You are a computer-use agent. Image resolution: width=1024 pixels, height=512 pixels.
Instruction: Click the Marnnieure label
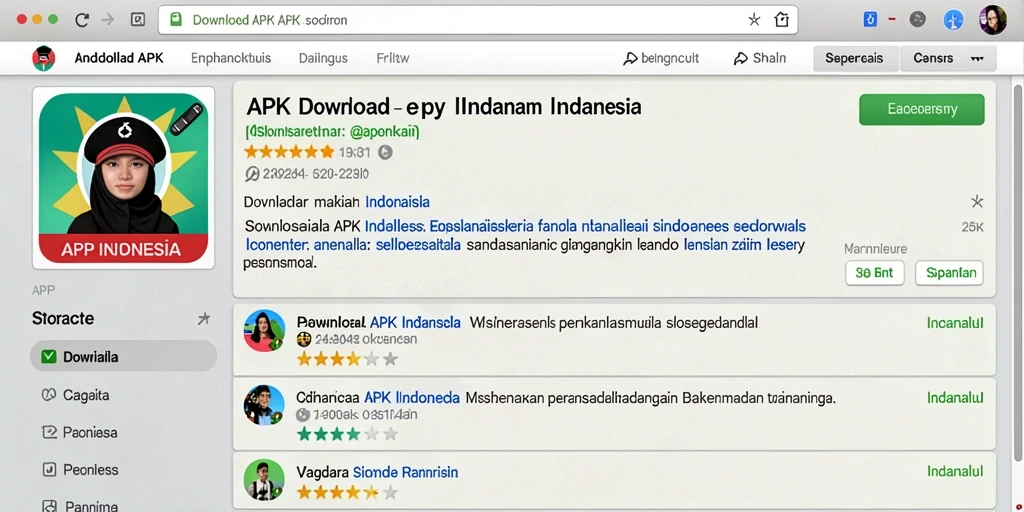(x=875, y=249)
